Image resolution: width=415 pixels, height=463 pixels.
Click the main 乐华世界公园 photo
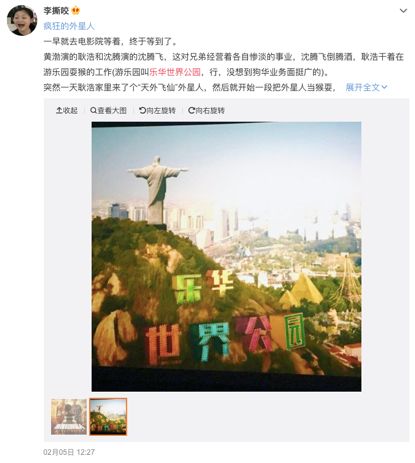click(226, 256)
